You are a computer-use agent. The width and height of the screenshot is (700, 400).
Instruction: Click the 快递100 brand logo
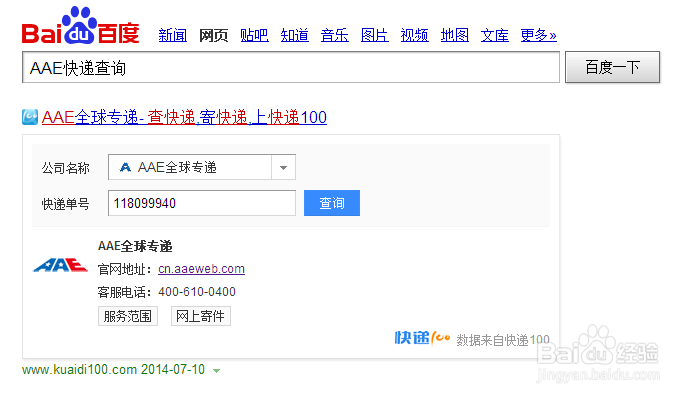coord(422,338)
